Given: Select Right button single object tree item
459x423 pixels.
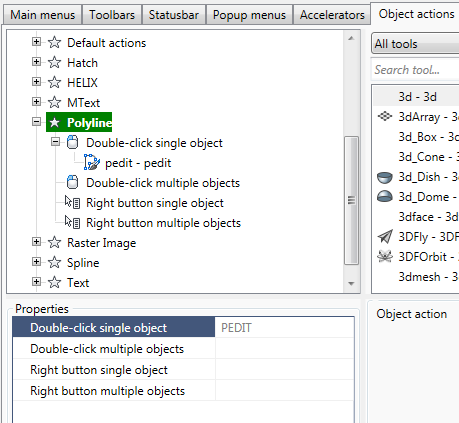Looking at the screenshot, I should [x=155, y=203].
